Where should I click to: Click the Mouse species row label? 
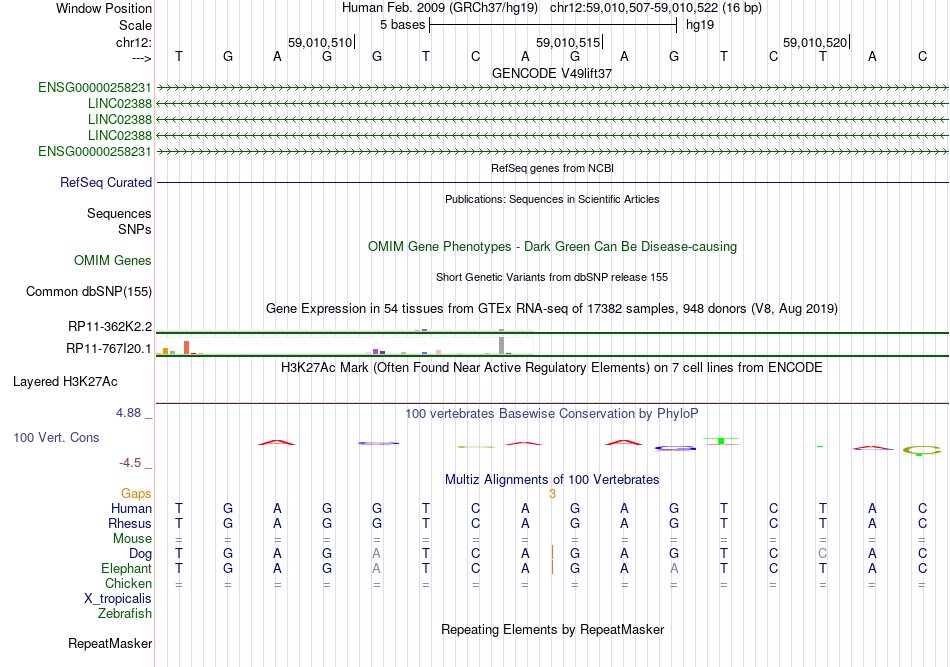tap(132, 539)
